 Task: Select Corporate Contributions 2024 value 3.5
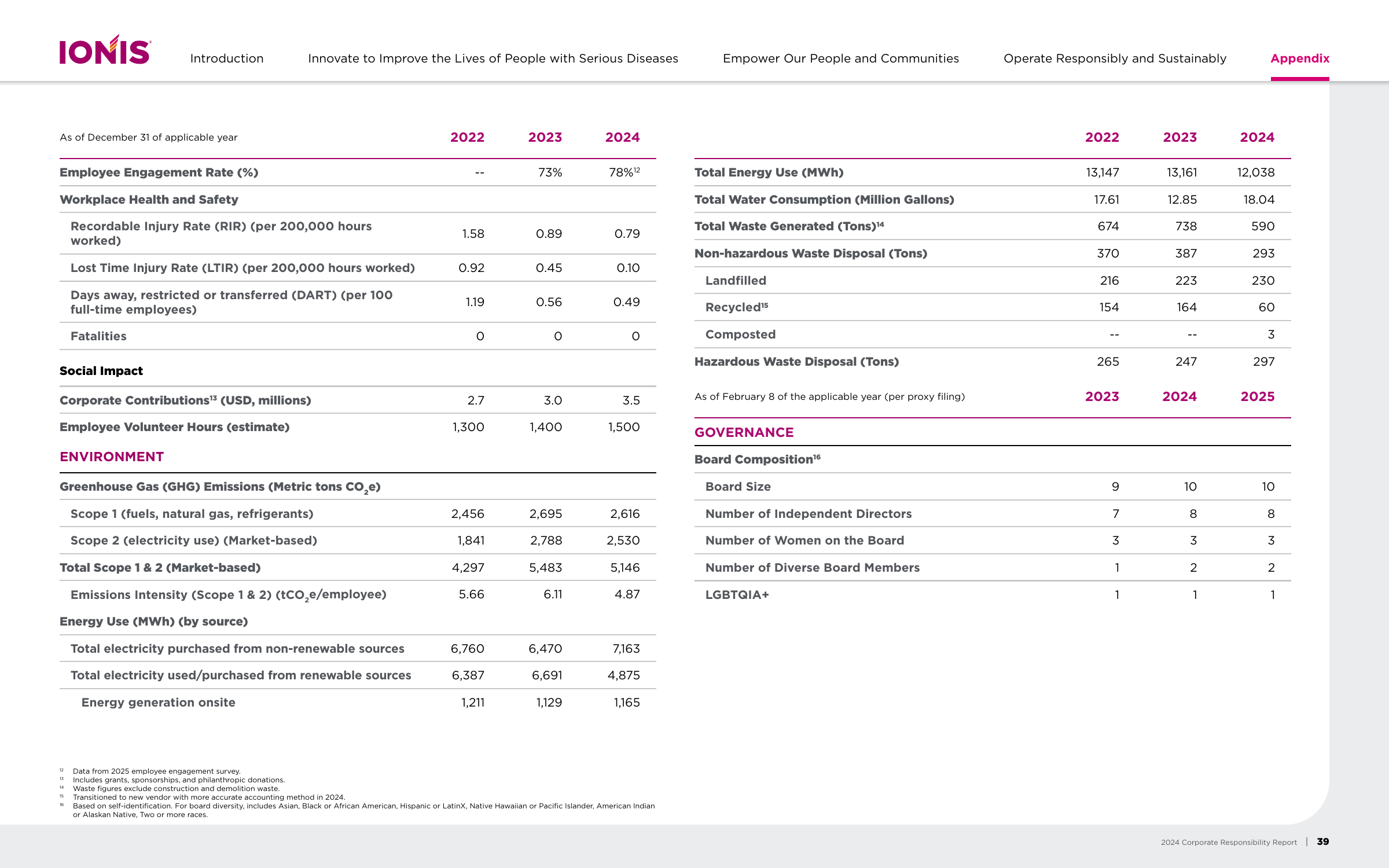pyautogui.click(x=631, y=400)
